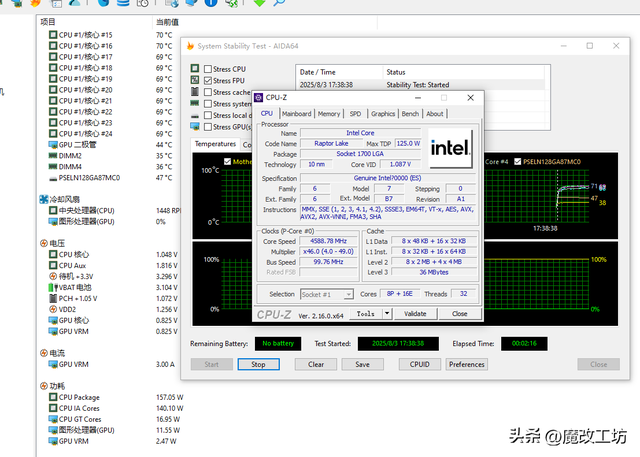The height and width of the screenshot is (457, 640).
Task: Click the 电压 section icon
Action: coord(44,243)
